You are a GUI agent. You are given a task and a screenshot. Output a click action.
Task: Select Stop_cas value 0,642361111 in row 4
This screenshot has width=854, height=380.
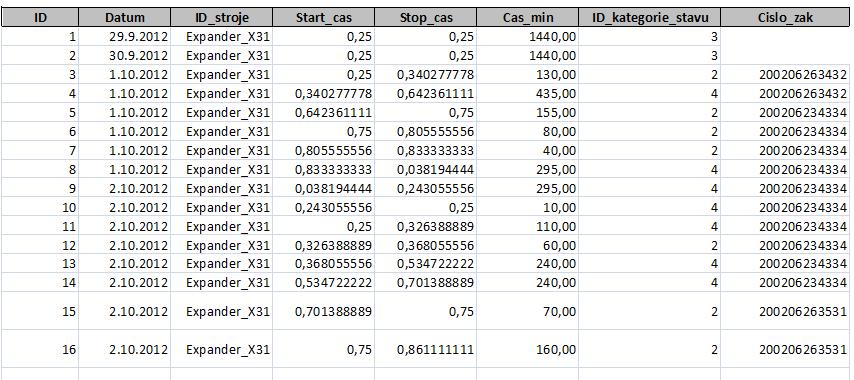[x=425, y=94]
